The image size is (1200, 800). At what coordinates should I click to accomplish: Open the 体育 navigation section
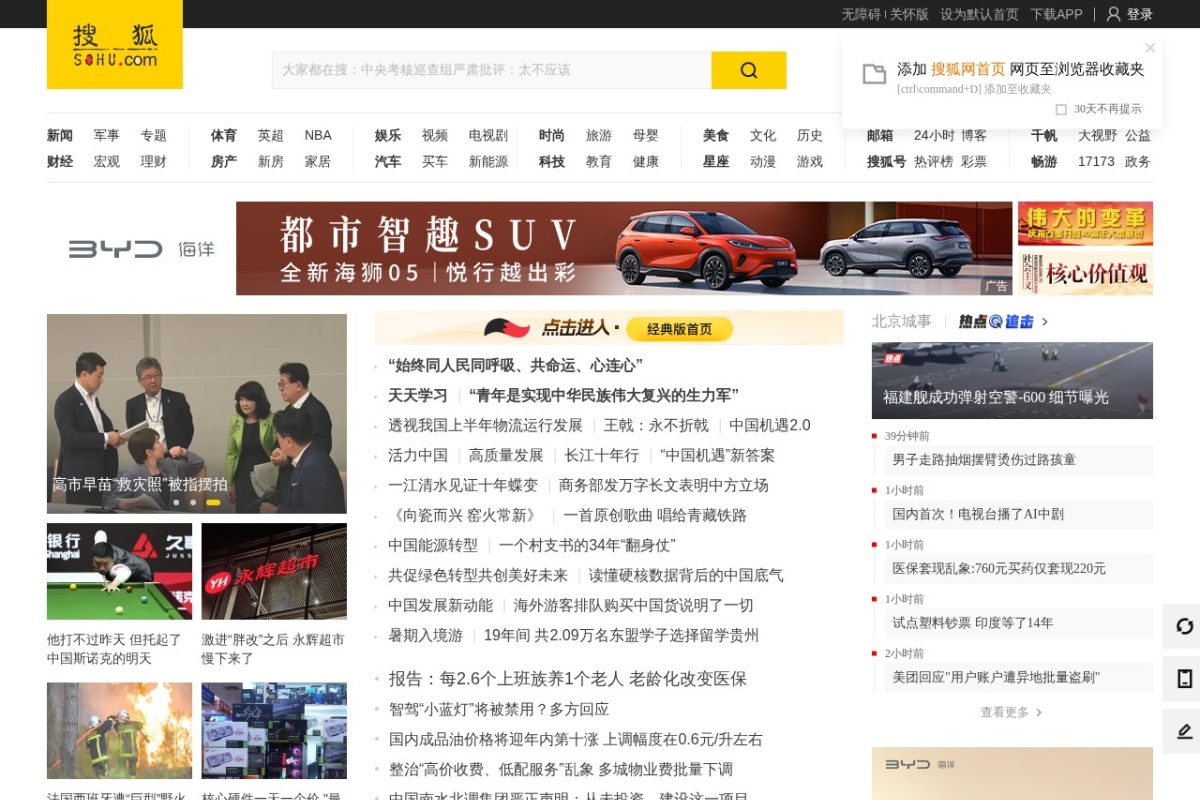tap(224, 135)
